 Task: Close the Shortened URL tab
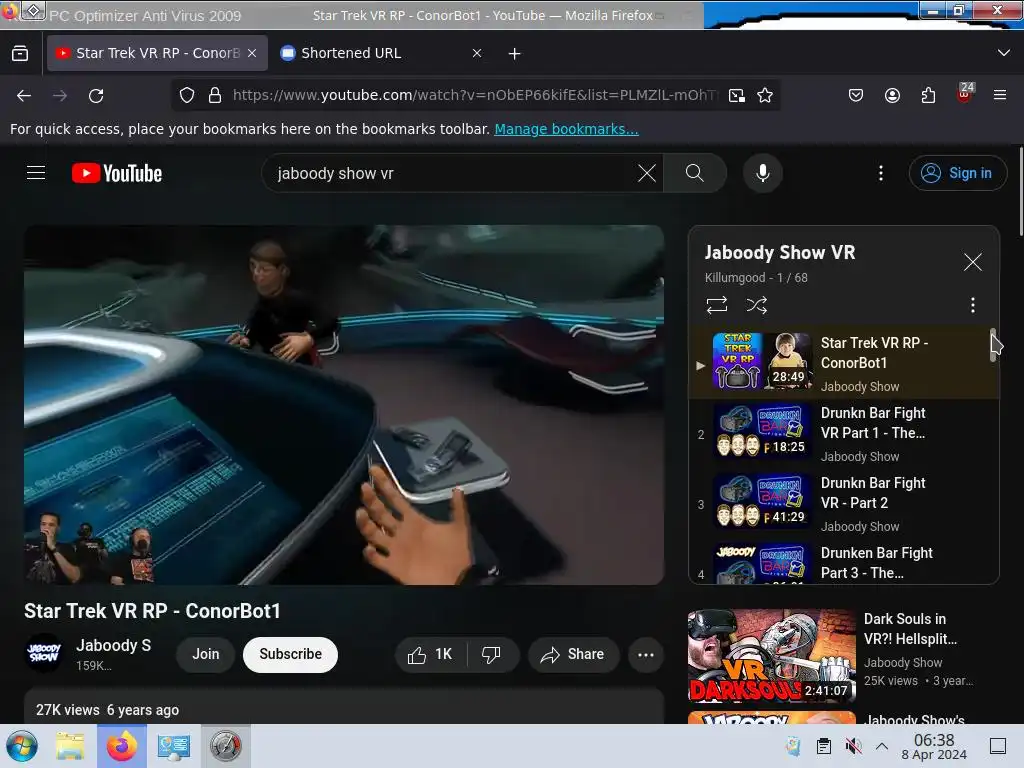point(477,54)
